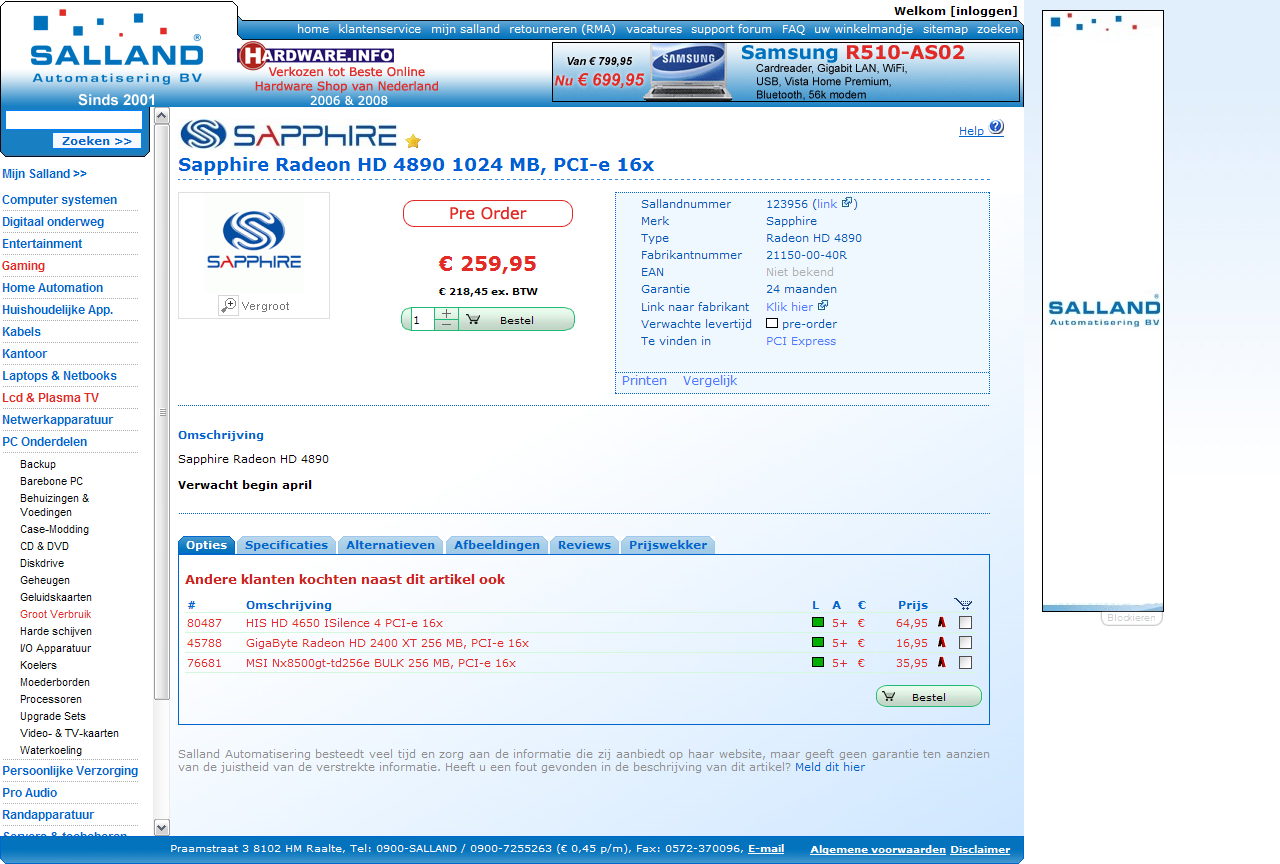Screen dimensions: 1280x864
Task: Expand the Gaming category
Action: [23, 266]
